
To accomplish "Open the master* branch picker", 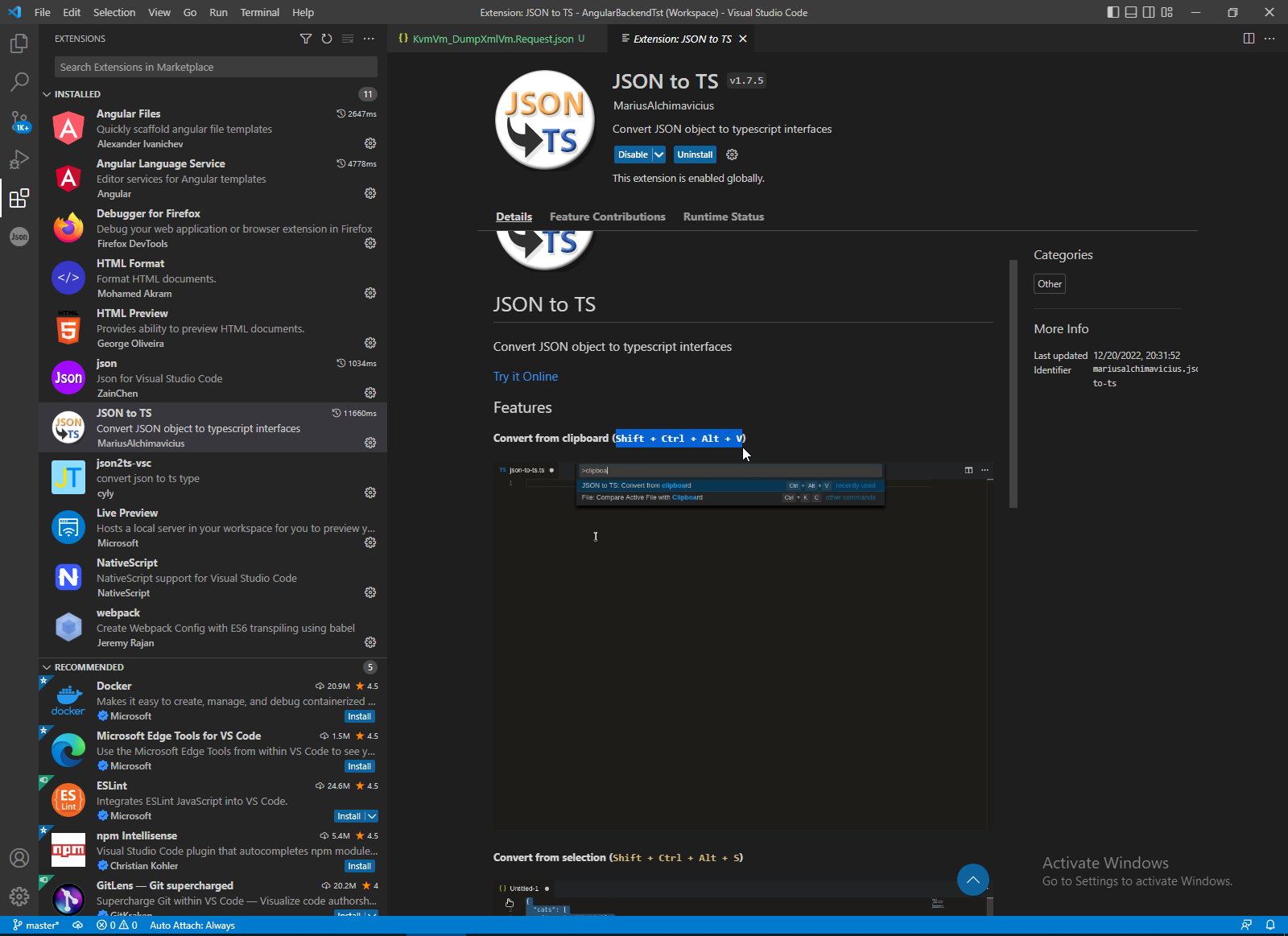I will [x=36, y=926].
